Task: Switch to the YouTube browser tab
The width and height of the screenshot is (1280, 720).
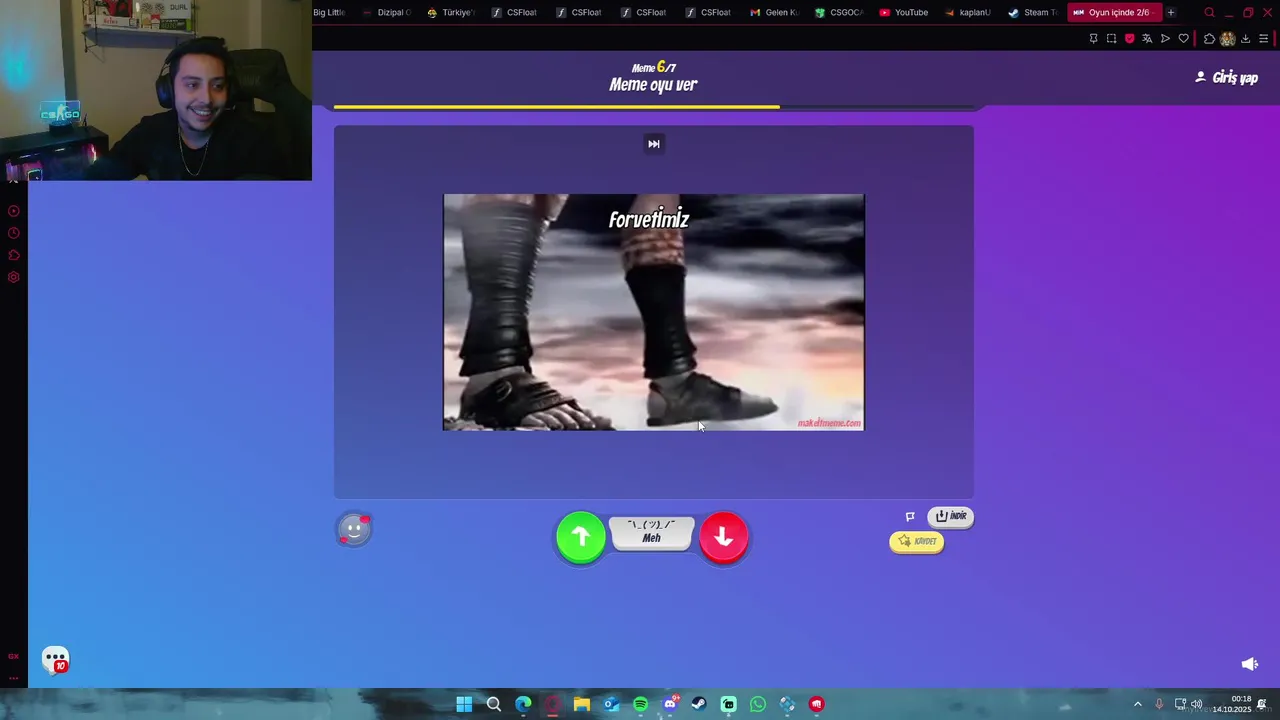Action: (x=904, y=13)
